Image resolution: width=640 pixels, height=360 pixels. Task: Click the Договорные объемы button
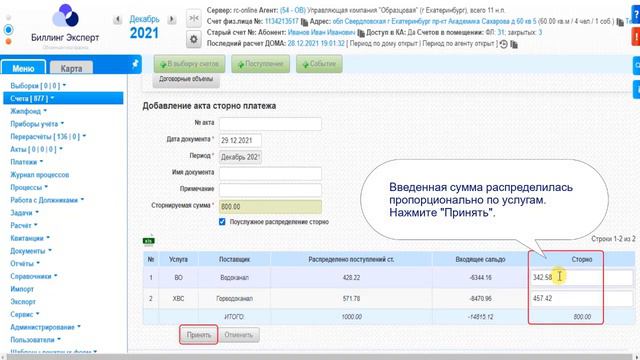tap(186, 80)
